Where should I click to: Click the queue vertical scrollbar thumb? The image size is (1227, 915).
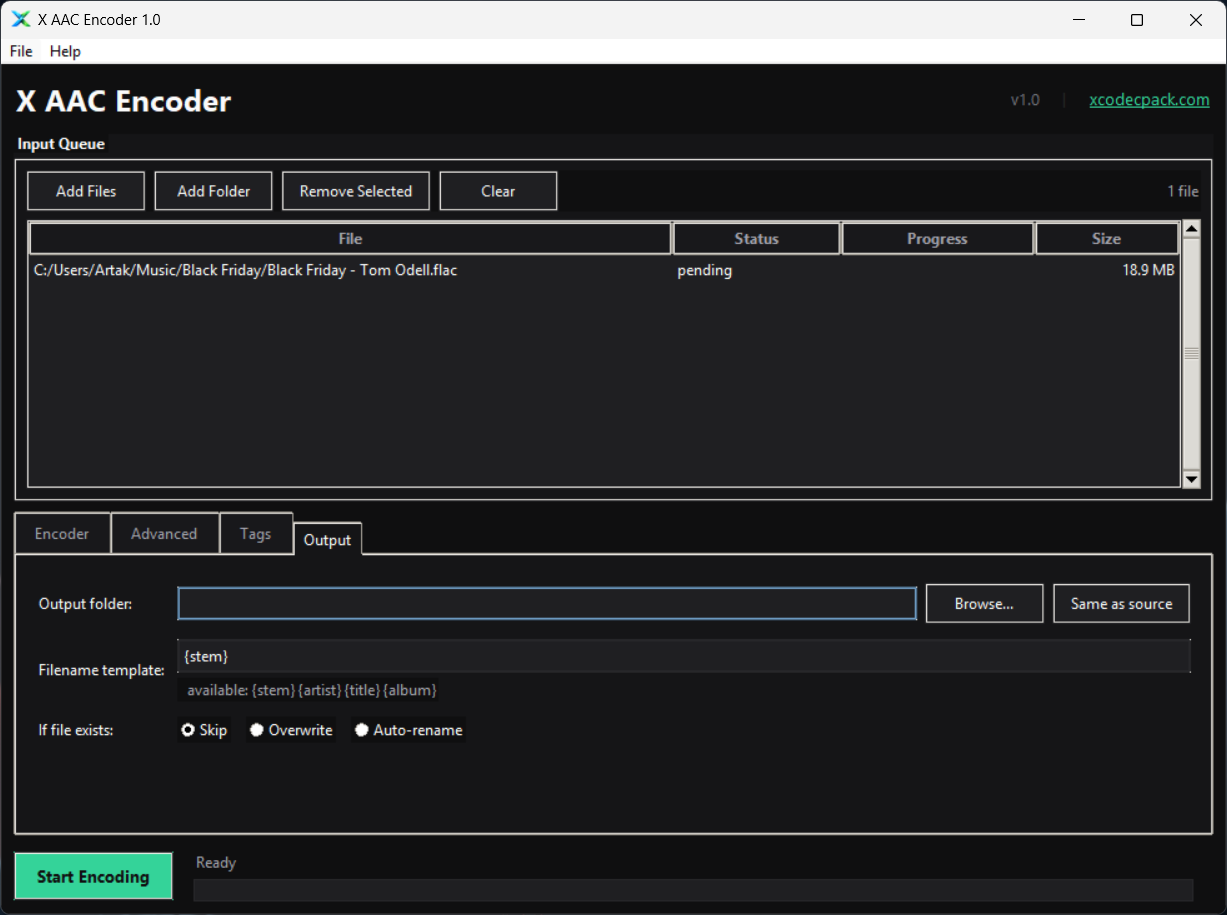click(x=1191, y=354)
